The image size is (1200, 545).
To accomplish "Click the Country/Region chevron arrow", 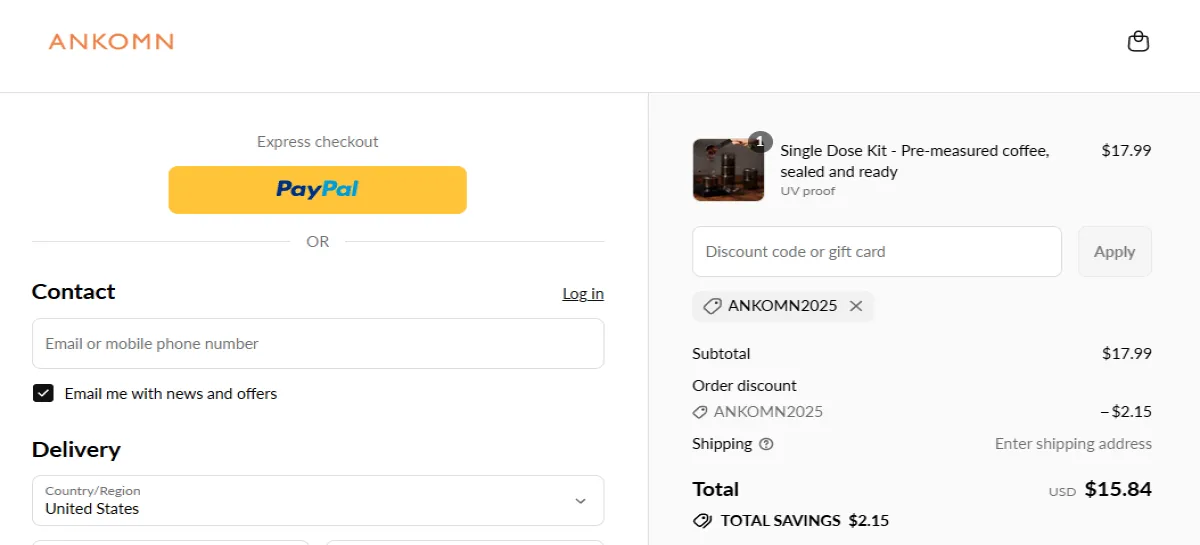I will tap(580, 500).
